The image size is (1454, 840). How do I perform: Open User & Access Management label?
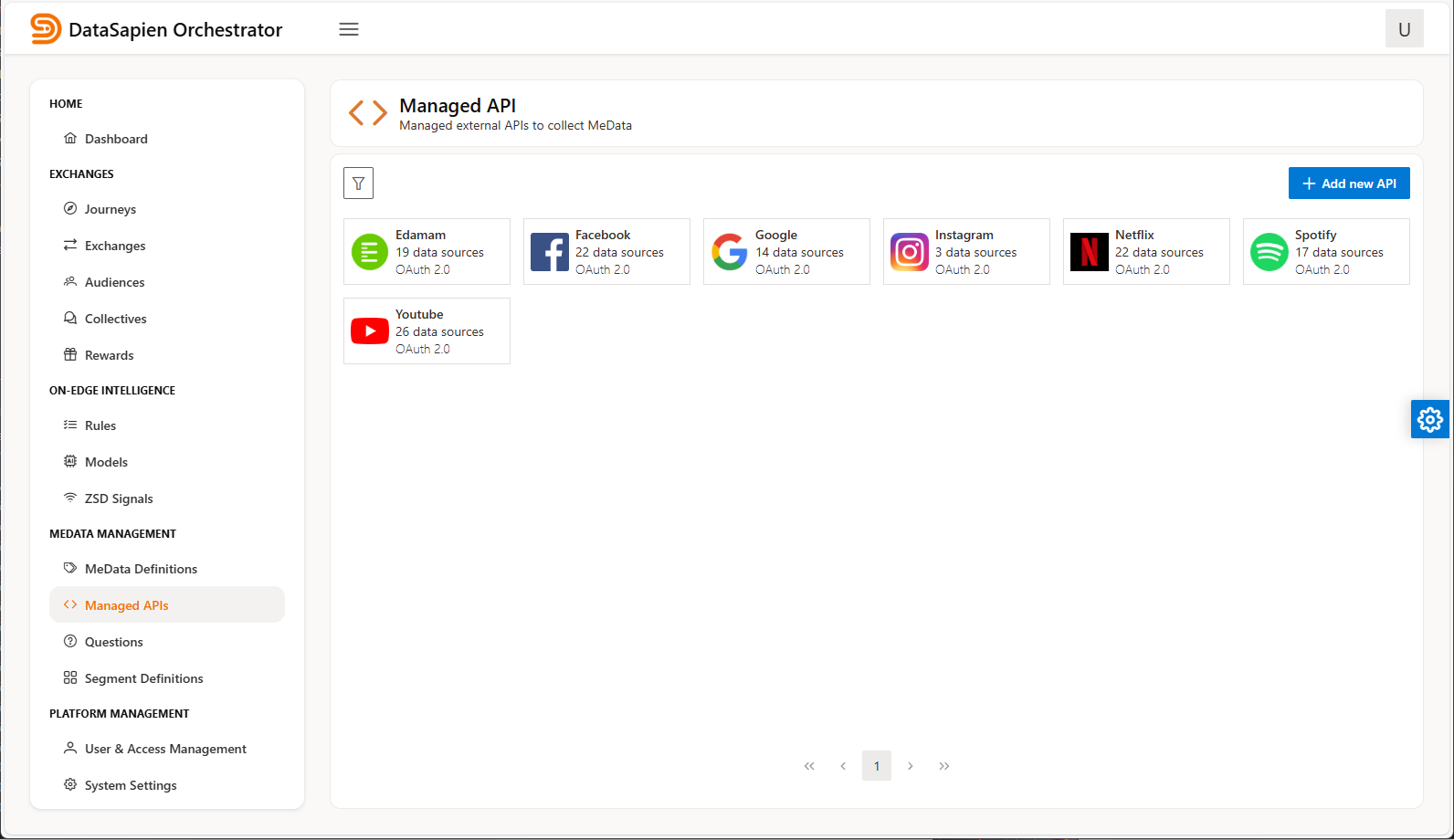[165, 749]
